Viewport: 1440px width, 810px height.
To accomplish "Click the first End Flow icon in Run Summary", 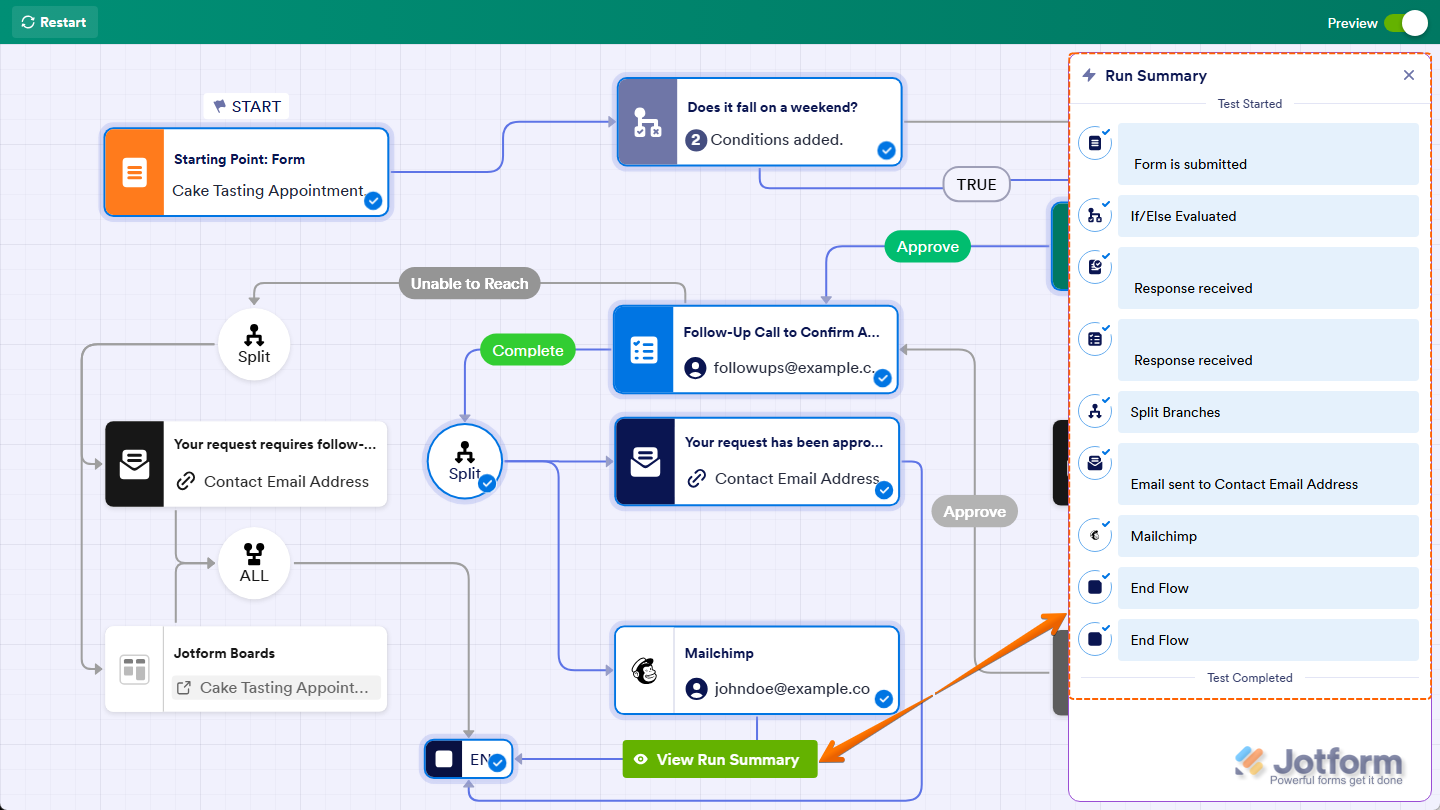I will pyautogui.click(x=1094, y=587).
